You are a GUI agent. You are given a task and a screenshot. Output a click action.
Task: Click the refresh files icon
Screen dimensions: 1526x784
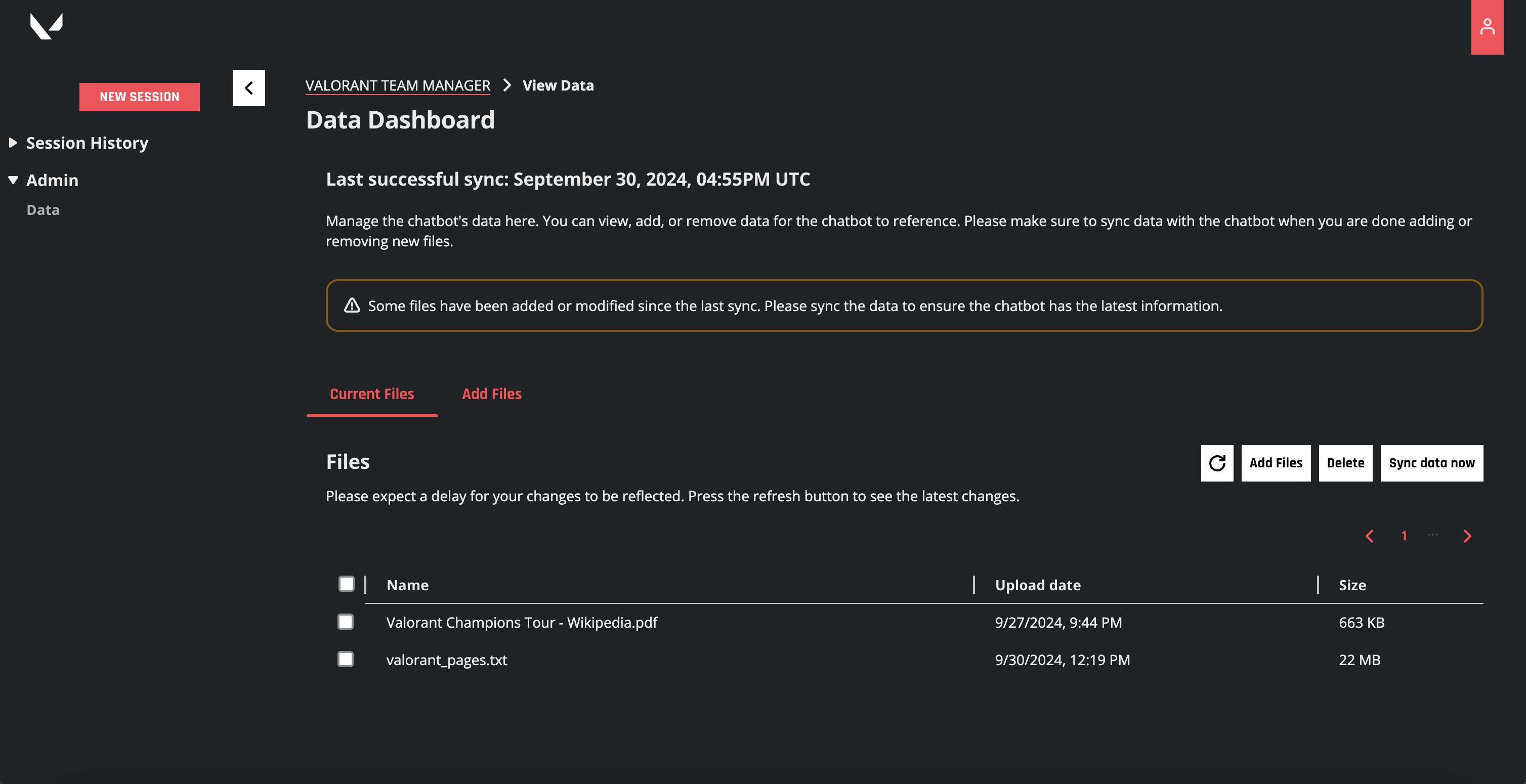coord(1217,463)
